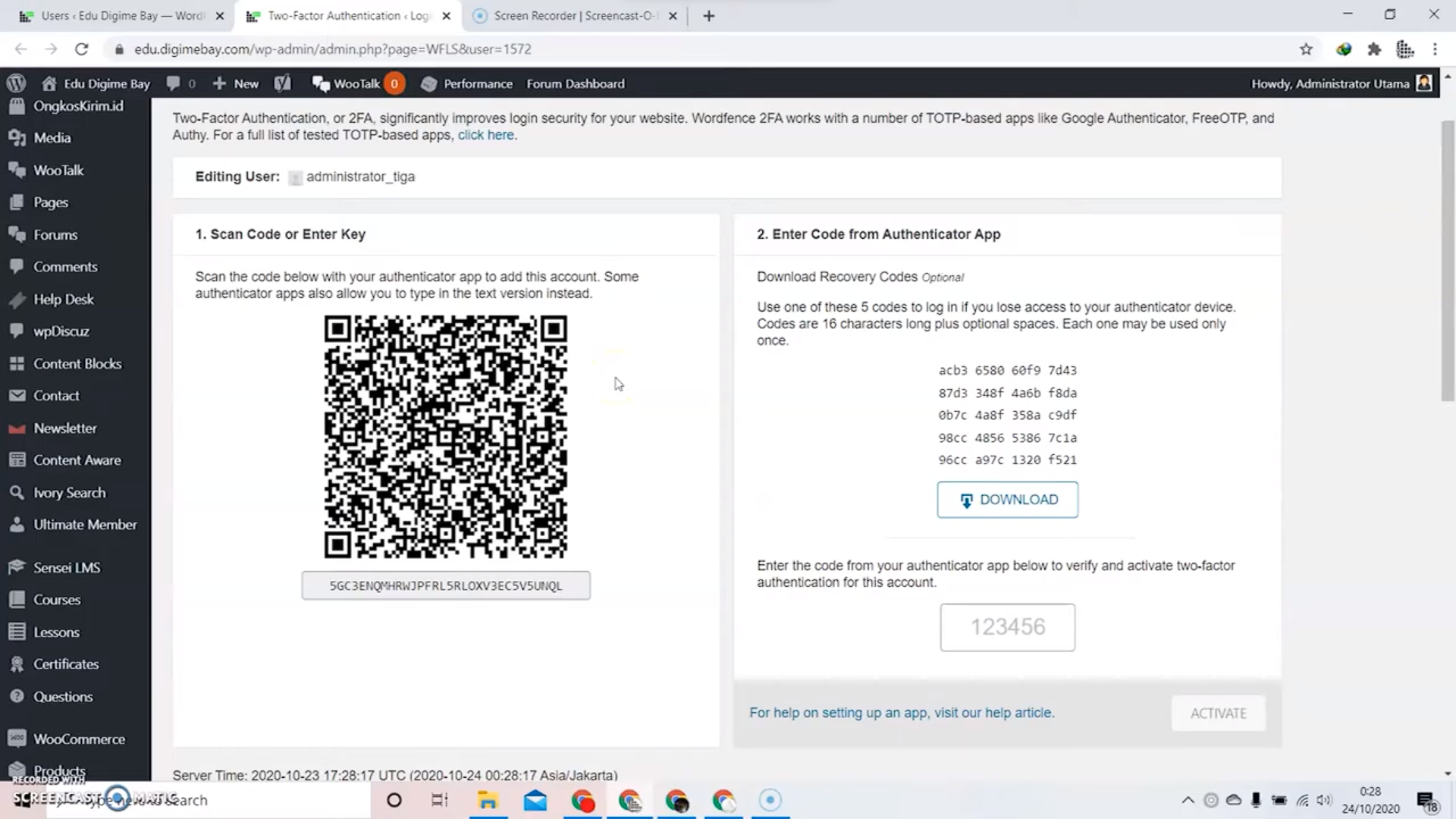Open File Explorer from taskbar
Screen dimensions: 1456x819
click(x=488, y=800)
